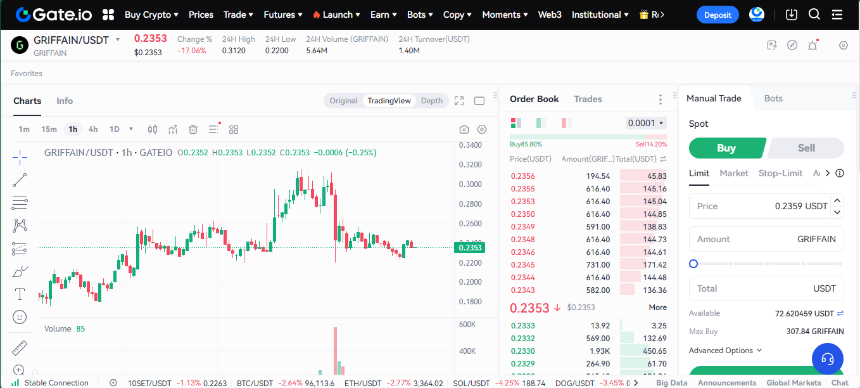The image size is (860, 388).
Task: Expand the Earn dropdown menu
Action: tap(383, 15)
